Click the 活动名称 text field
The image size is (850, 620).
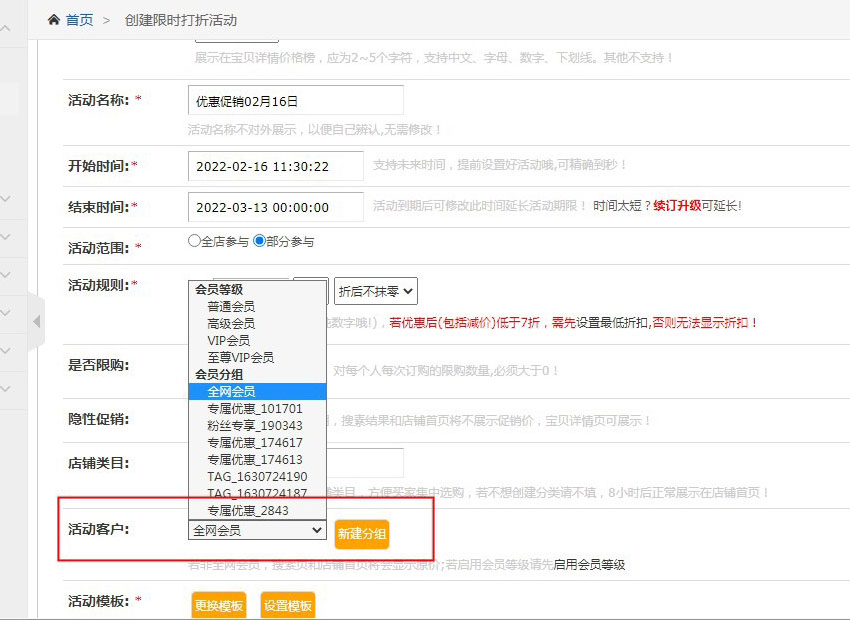(295, 101)
